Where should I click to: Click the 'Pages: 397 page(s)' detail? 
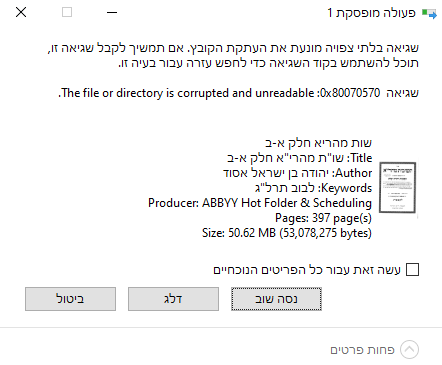tap(323, 218)
